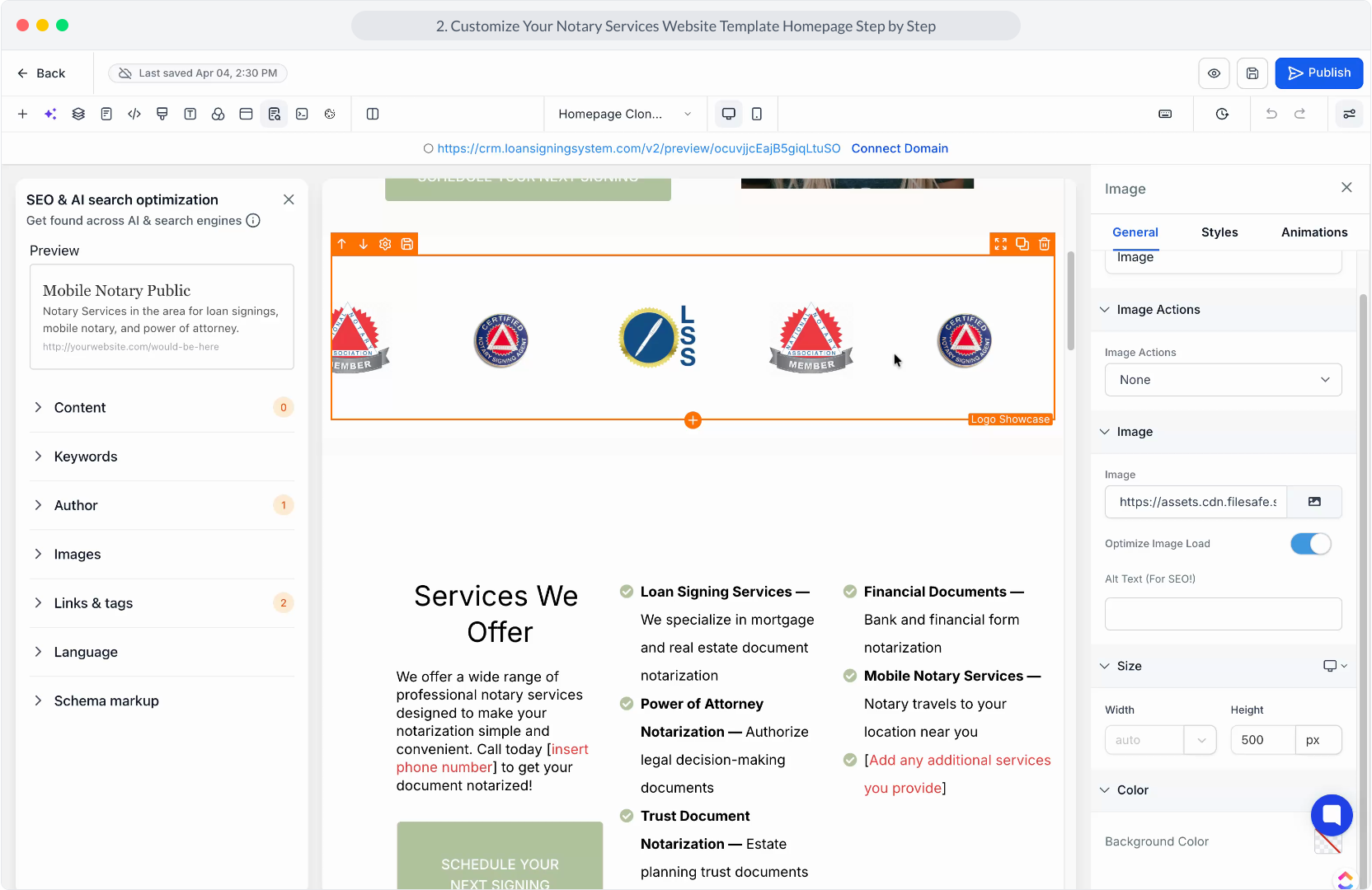Expand the Links & tags section
Image resolution: width=1372 pixels, height=890 pixels.
click(x=162, y=603)
